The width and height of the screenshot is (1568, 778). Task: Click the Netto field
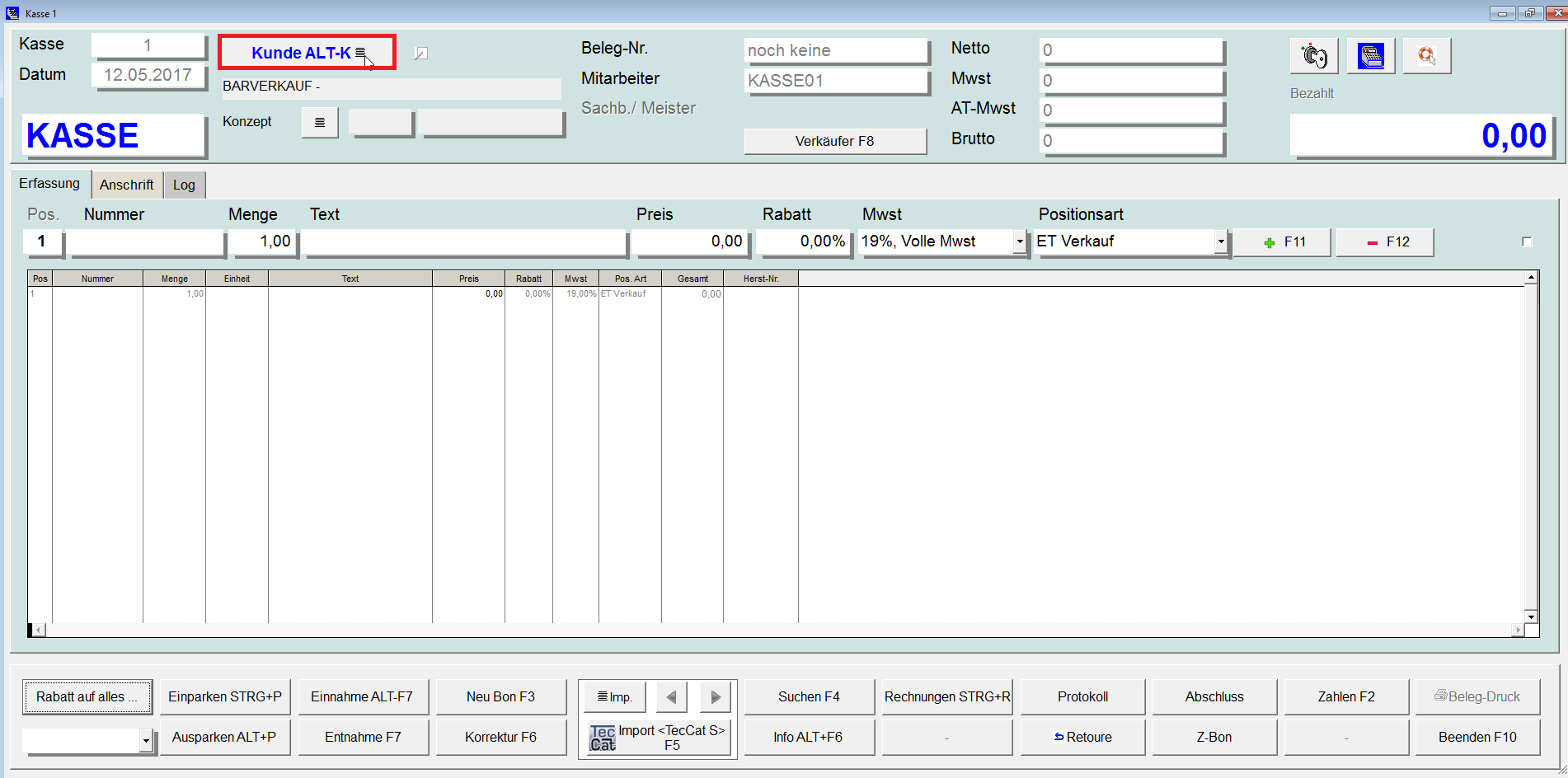pyautogui.click(x=1131, y=50)
